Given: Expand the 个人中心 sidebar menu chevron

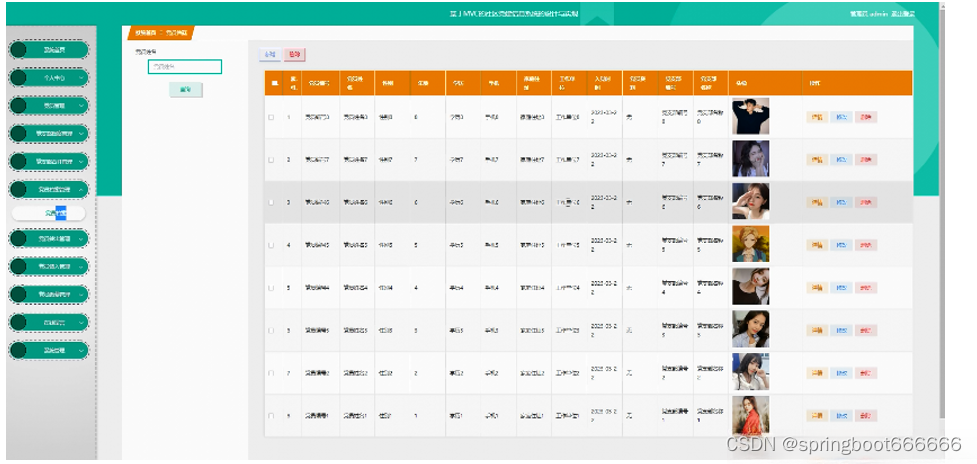Looking at the screenshot, I should 82,78.
